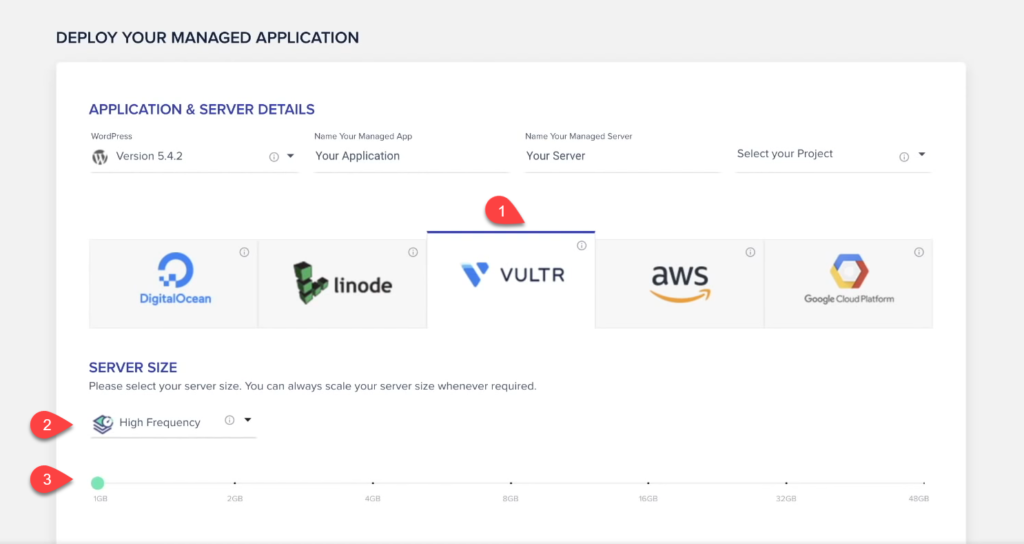Pick Google Cloud Platform provider

click(848, 283)
